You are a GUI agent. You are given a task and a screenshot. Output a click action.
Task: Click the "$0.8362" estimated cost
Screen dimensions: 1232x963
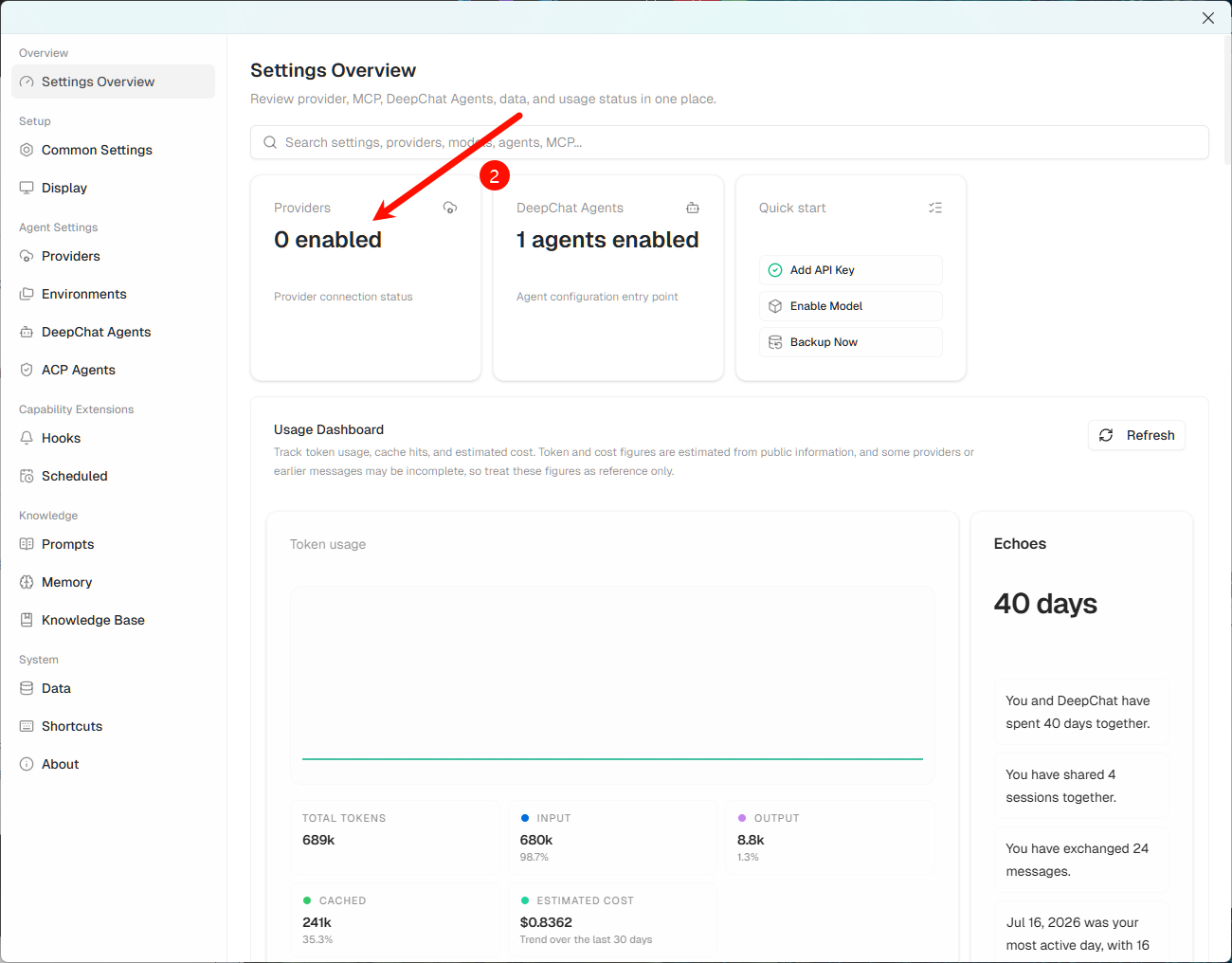(546, 922)
